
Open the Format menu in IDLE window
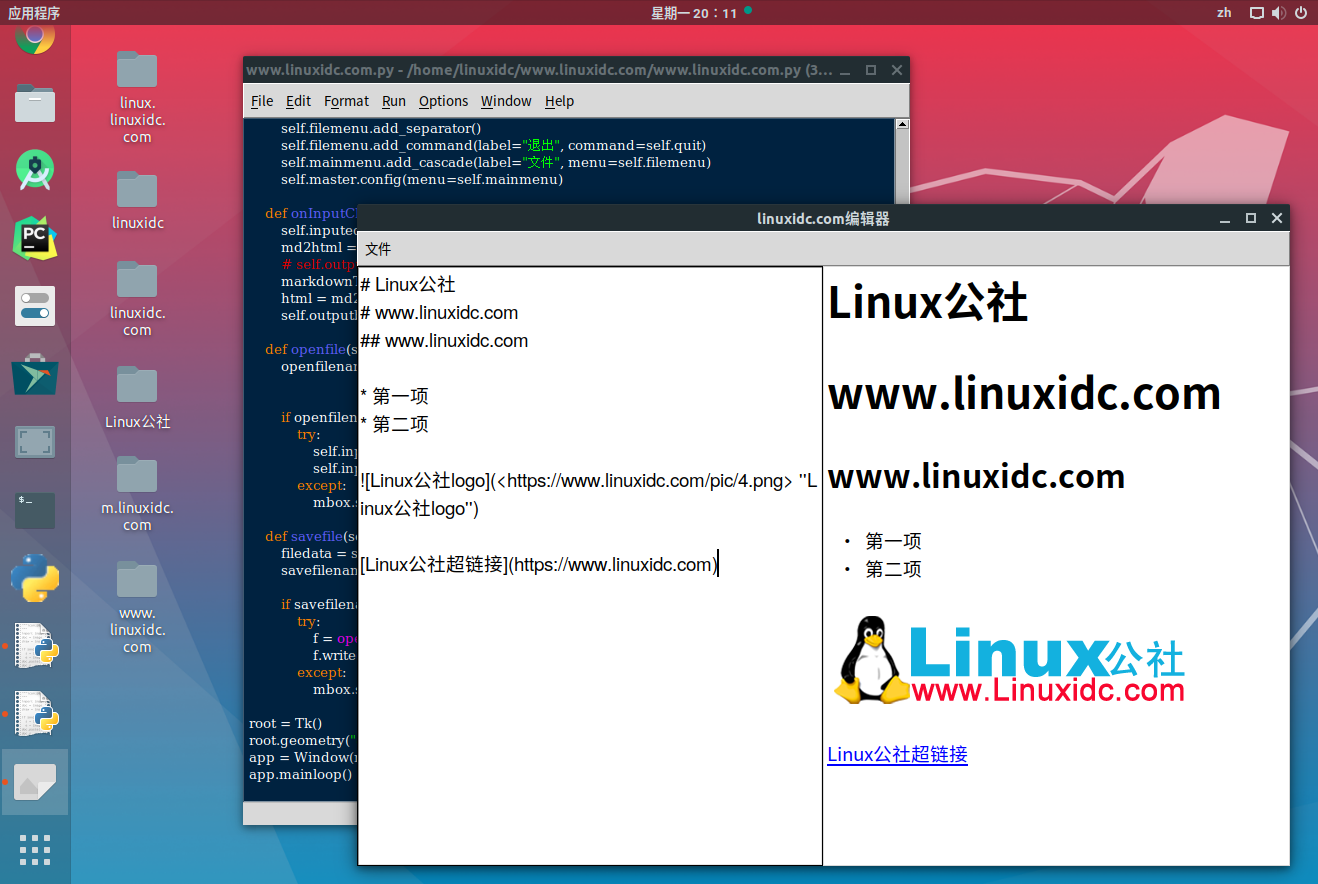[347, 101]
